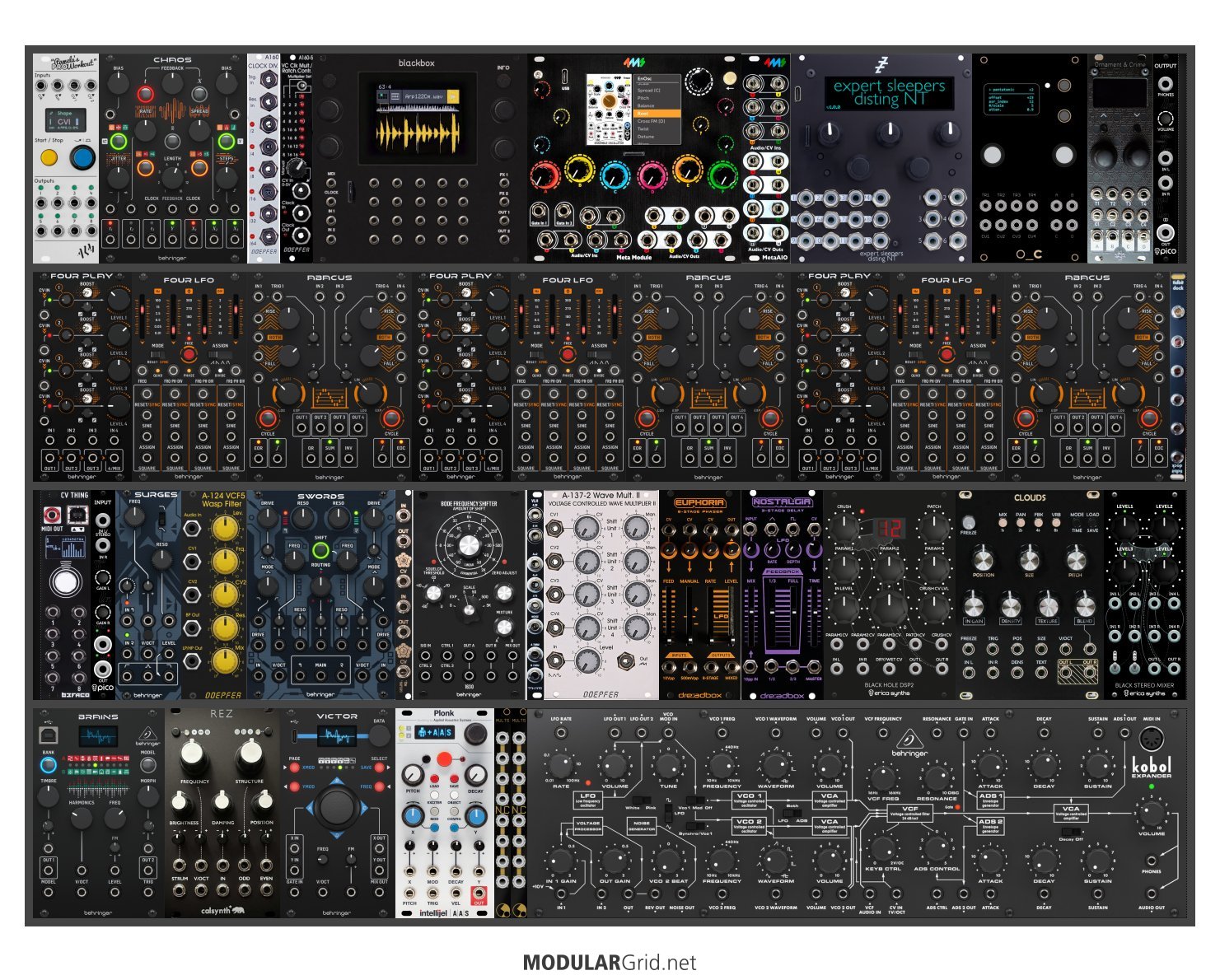Click Pamela's PRO Workout yellow Start/Stop button

click(x=49, y=157)
